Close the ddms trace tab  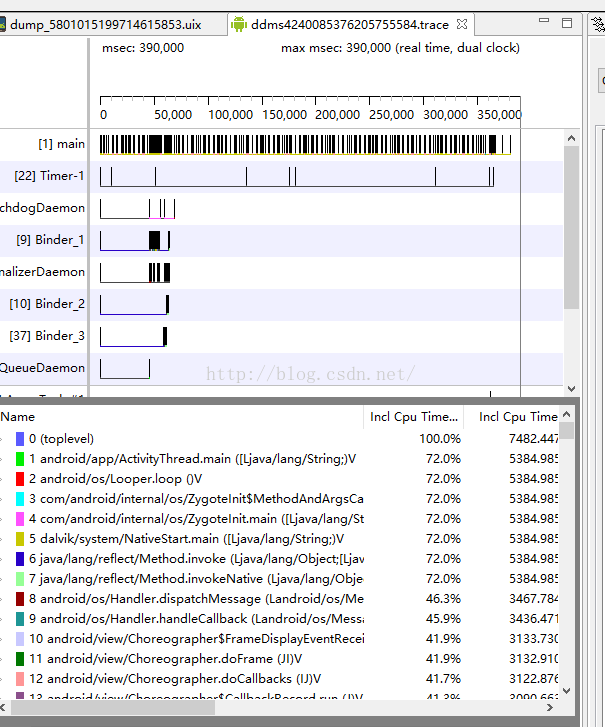tap(462, 24)
